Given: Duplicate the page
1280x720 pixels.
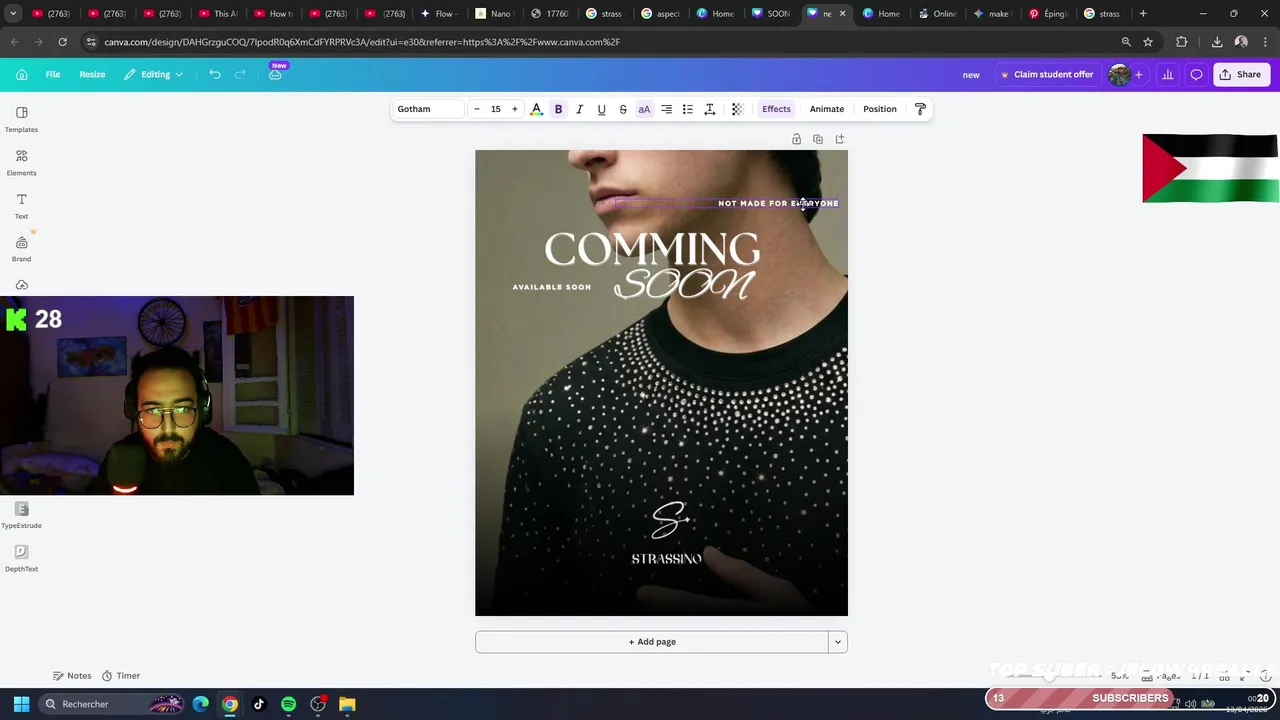Looking at the screenshot, I should tap(818, 139).
